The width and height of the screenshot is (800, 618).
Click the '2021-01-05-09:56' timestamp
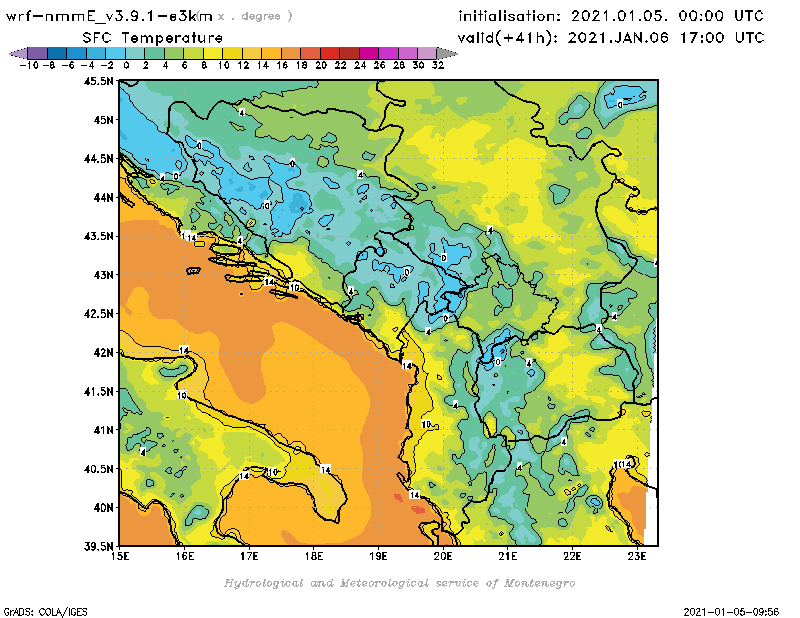tap(731, 612)
